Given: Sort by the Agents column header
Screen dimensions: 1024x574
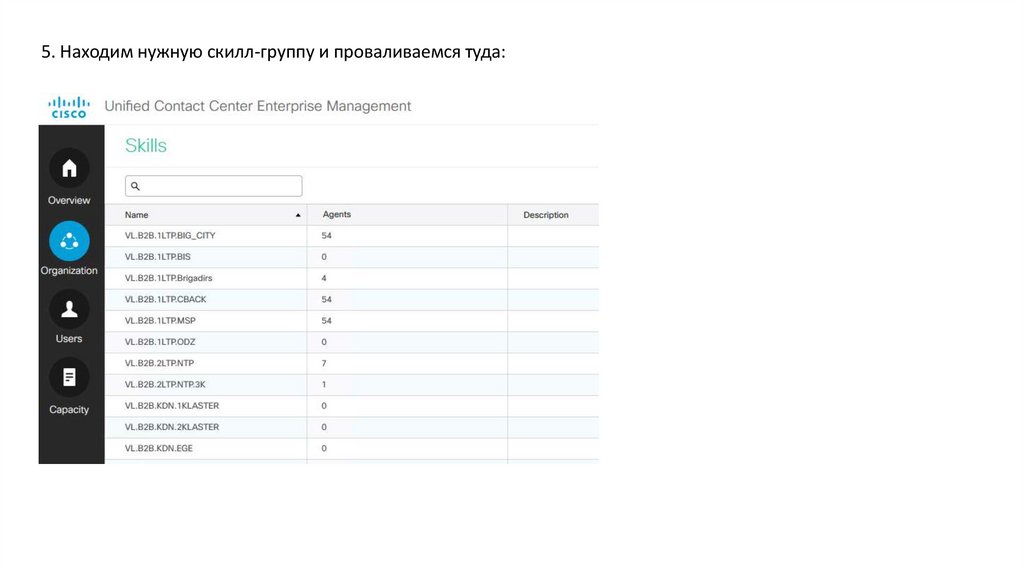Looking at the screenshot, I should pyautogui.click(x=336, y=214).
